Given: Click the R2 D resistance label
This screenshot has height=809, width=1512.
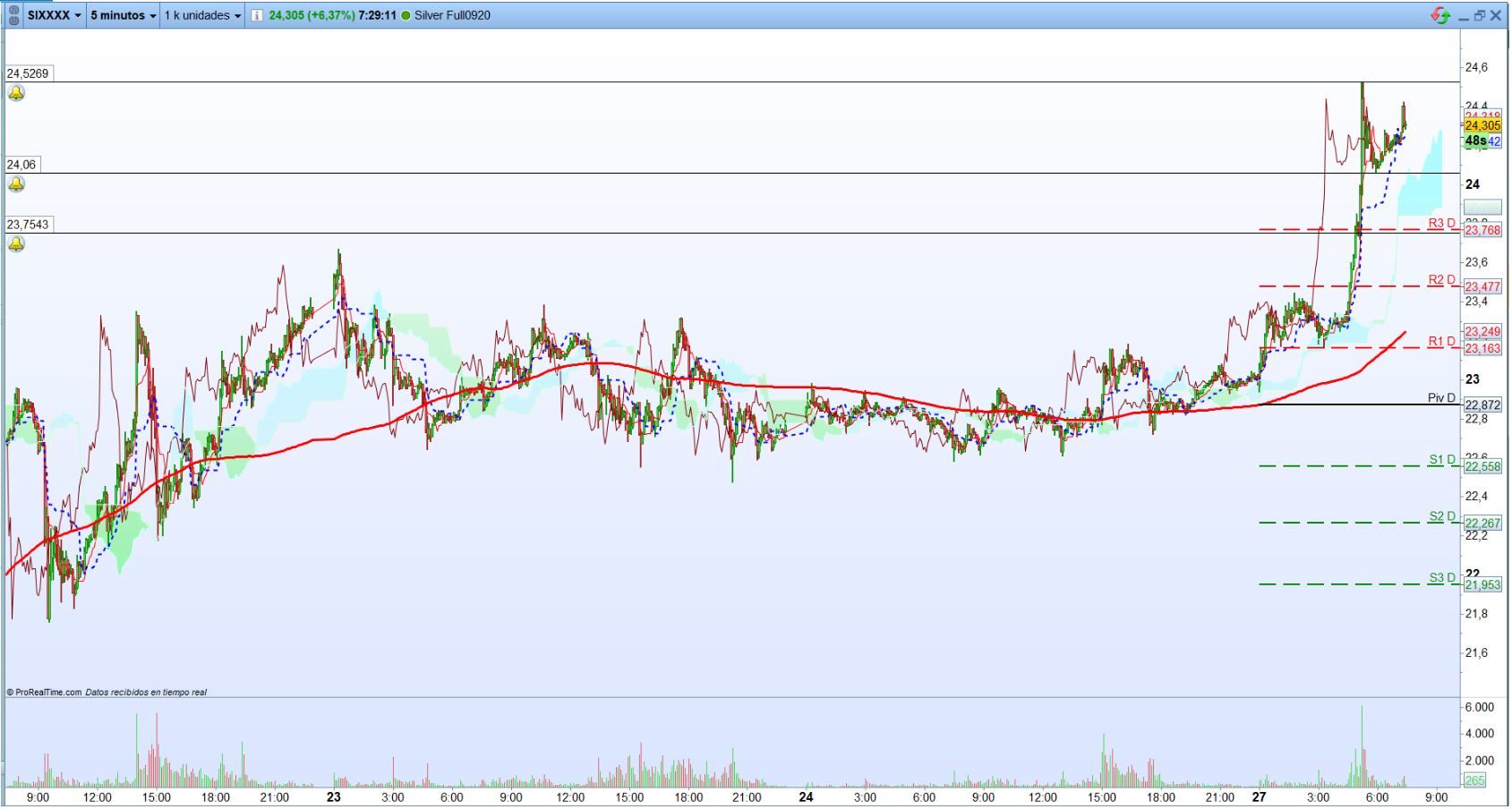Looking at the screenshot, I should coord(1441,280).
